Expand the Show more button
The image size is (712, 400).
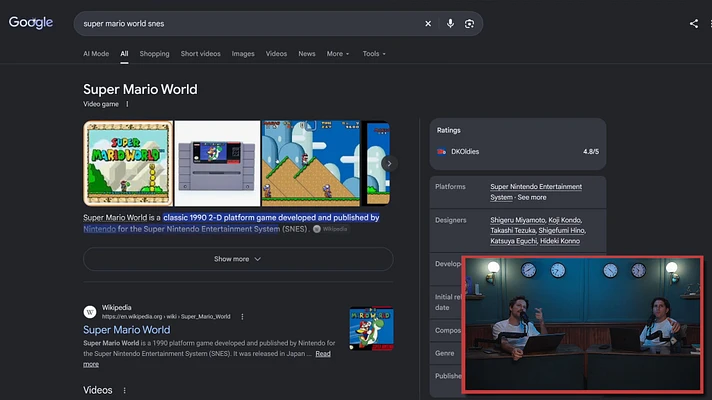point(238,259)
